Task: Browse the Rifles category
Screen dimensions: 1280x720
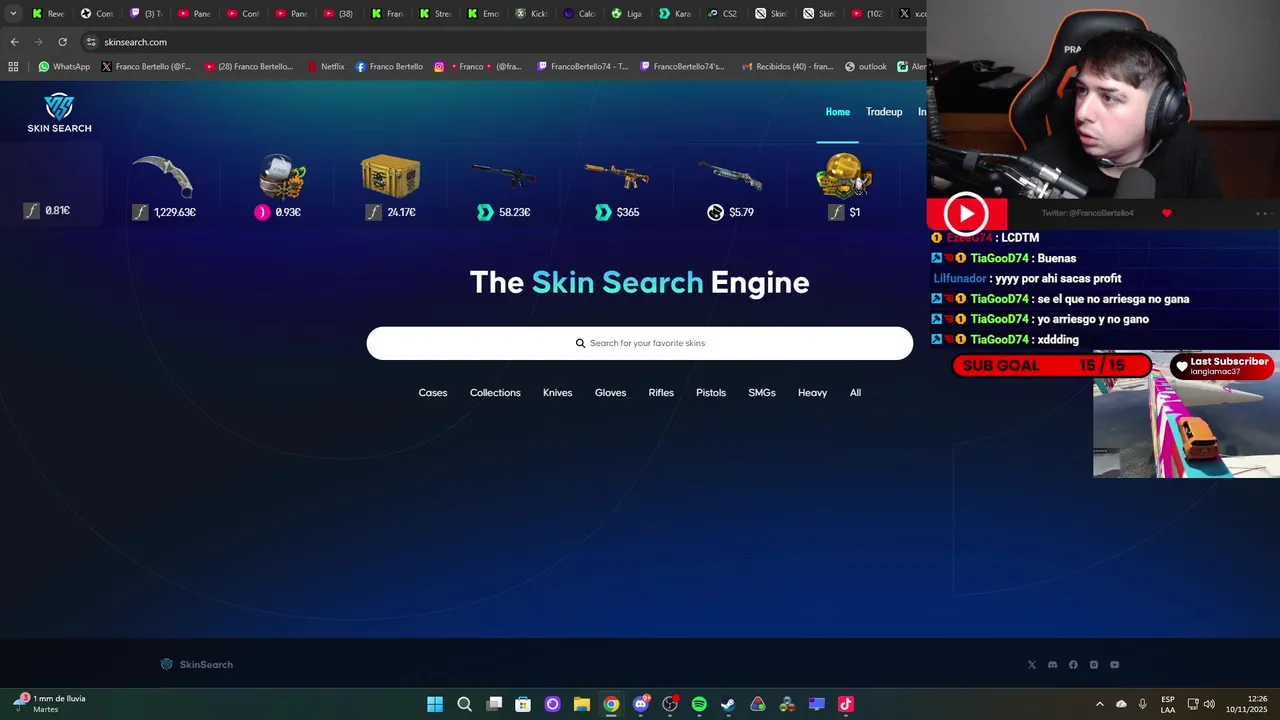Action: 661,393
